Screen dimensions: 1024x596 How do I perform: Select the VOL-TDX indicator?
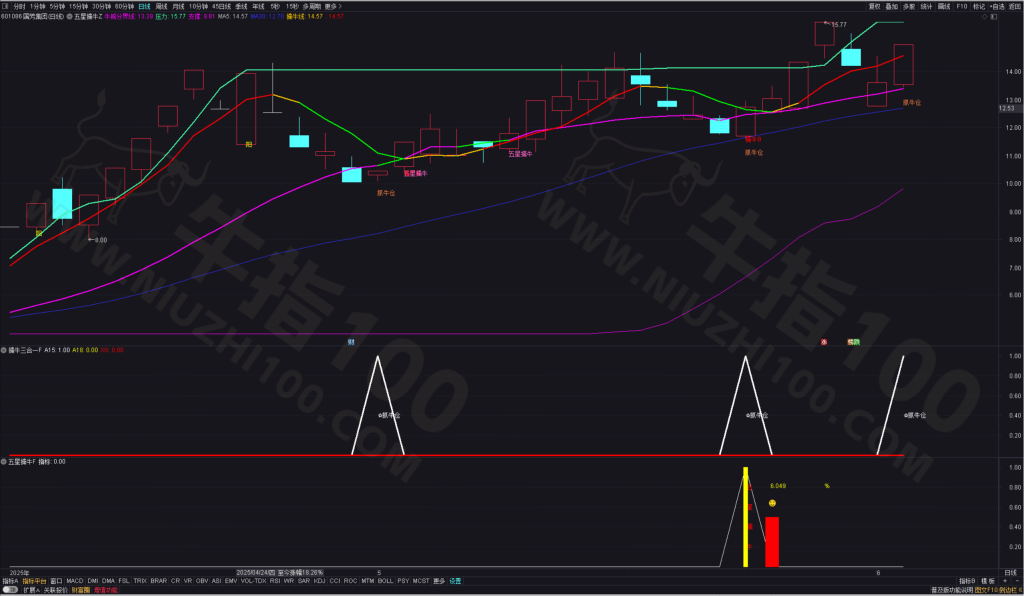point(253,581)
